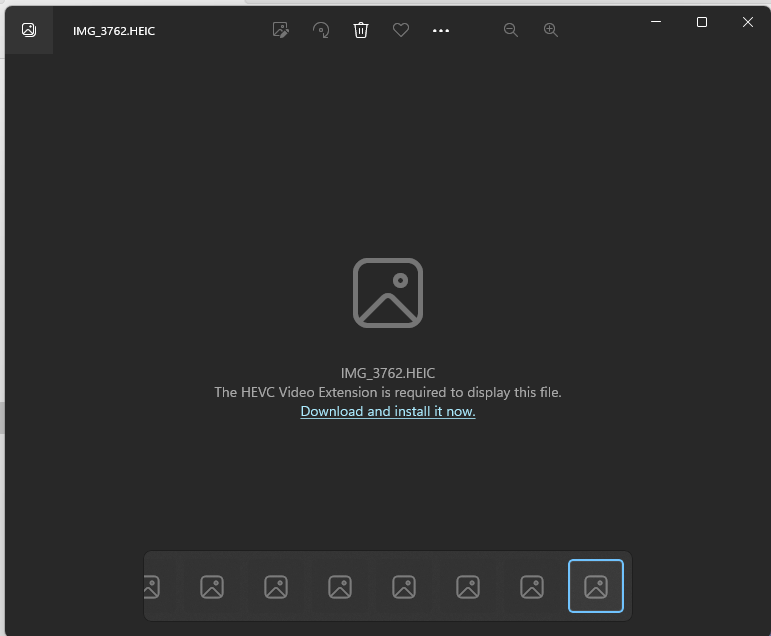
Task: Click the large placeholder image icon in the center
Action: (x=388, y=293)
